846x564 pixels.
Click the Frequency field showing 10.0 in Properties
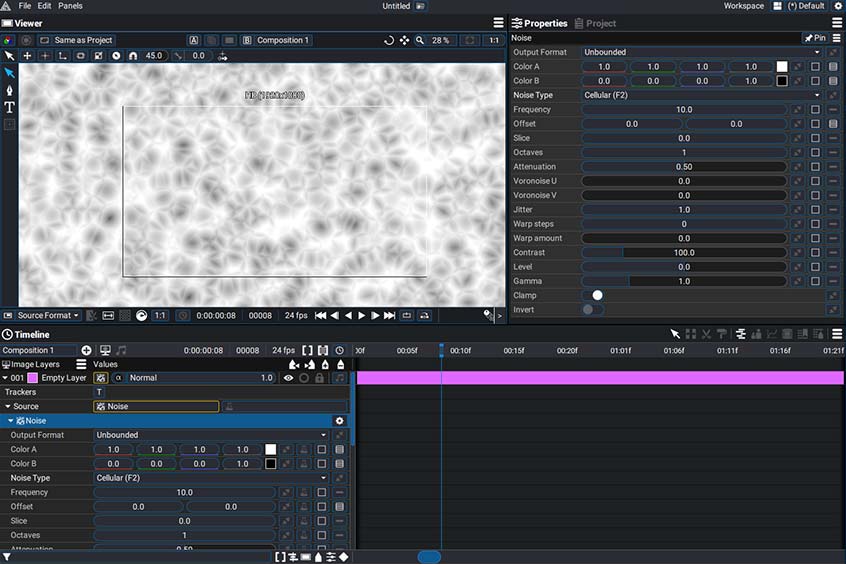click(x=684, y=109)
